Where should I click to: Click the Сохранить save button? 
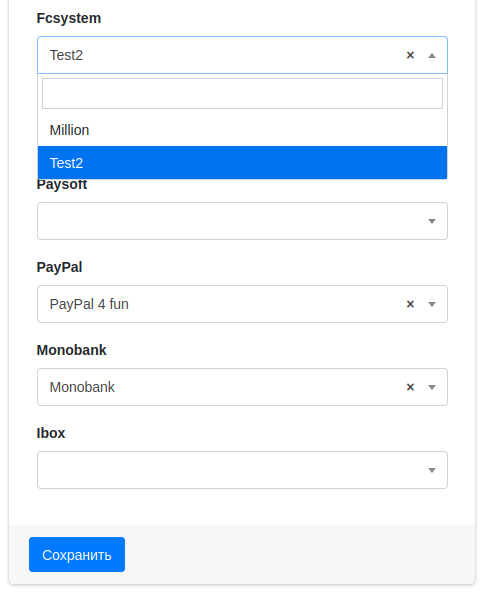77,555
